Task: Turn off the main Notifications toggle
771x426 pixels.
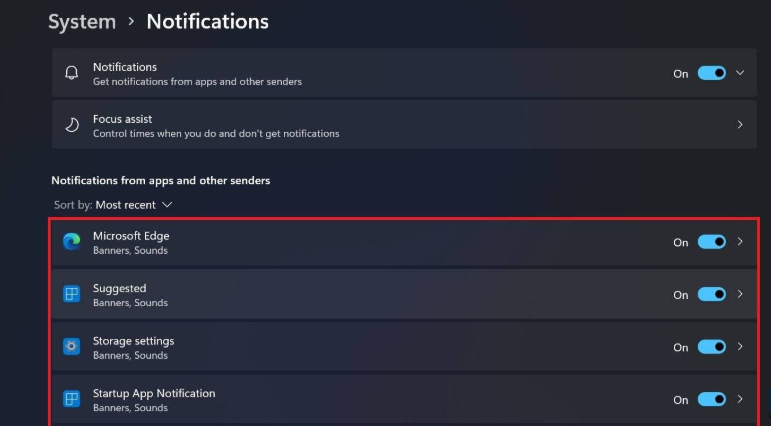Action: click(711, 73)
